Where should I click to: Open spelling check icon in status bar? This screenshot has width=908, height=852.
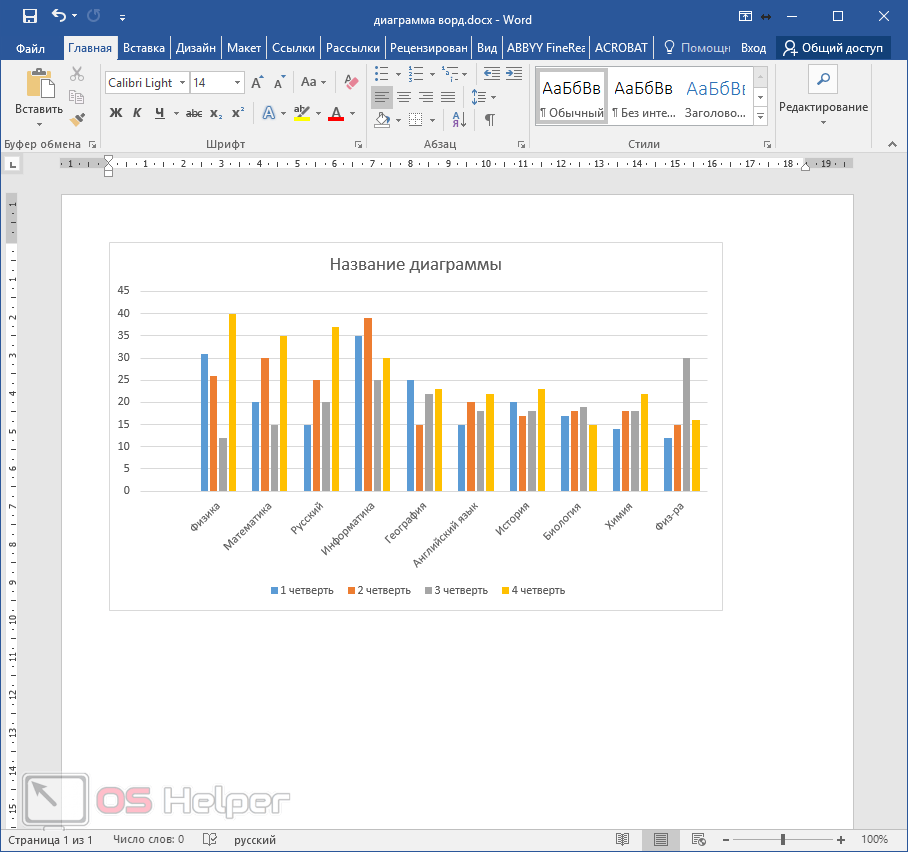210,840
